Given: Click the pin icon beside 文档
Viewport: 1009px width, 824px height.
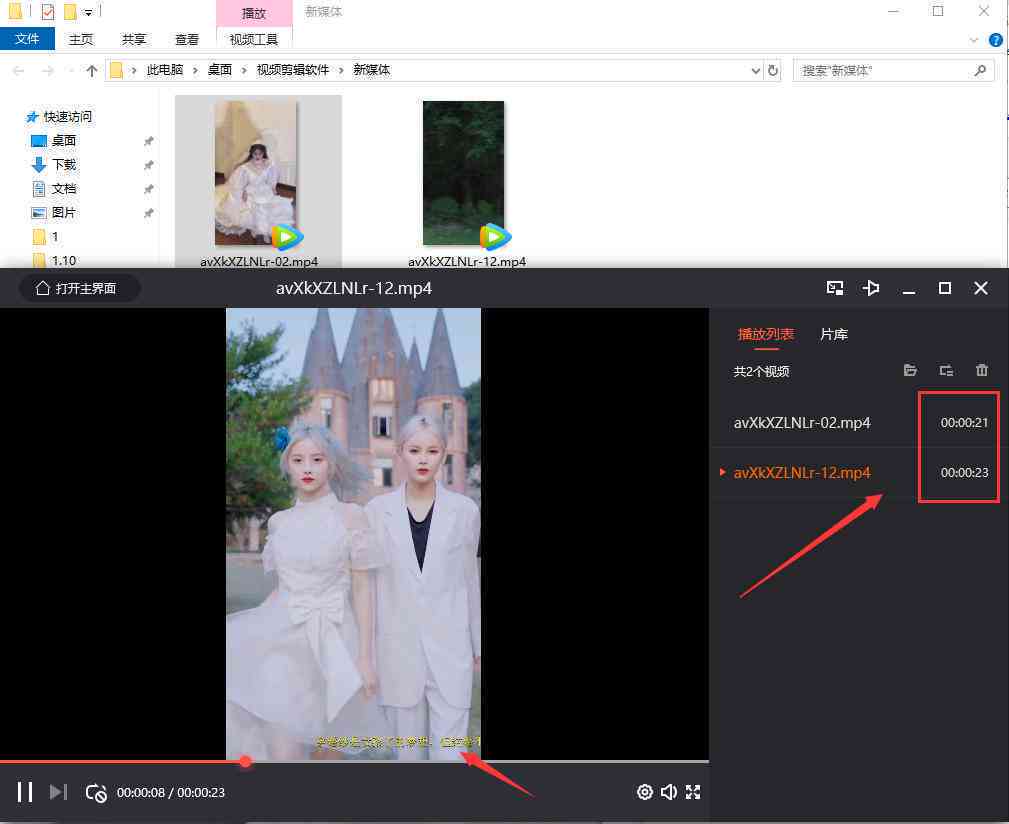Looking at the screenshot, I should (149, 189).
